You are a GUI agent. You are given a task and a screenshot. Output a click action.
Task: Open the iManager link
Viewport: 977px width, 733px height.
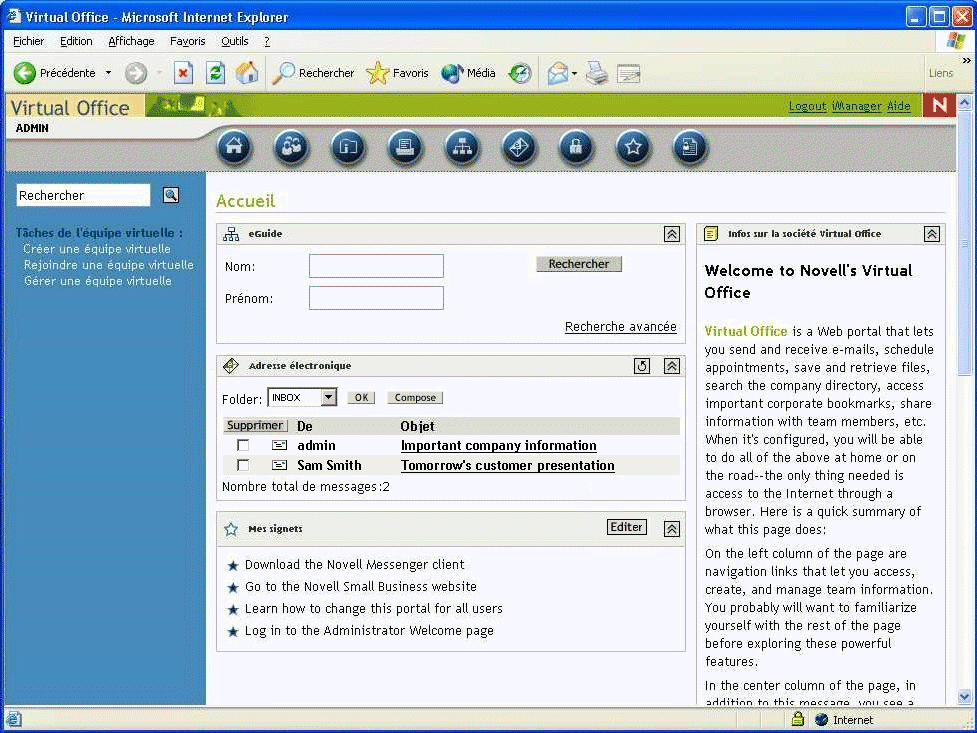(x=857, y=106)
